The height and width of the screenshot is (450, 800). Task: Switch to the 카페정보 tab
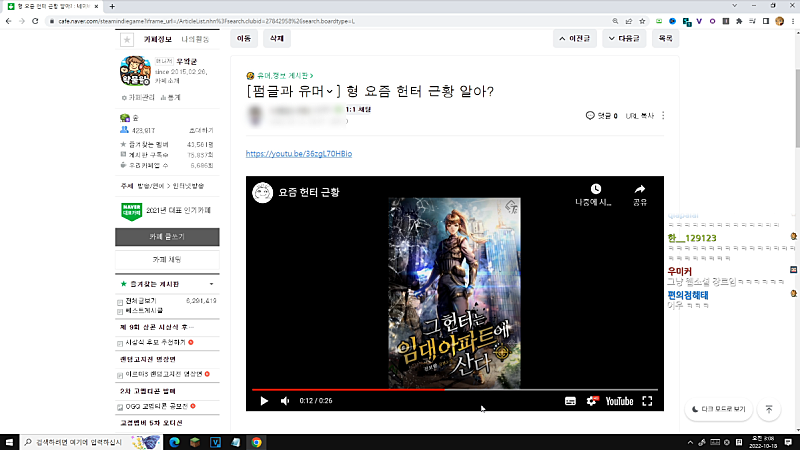point(158,39)
